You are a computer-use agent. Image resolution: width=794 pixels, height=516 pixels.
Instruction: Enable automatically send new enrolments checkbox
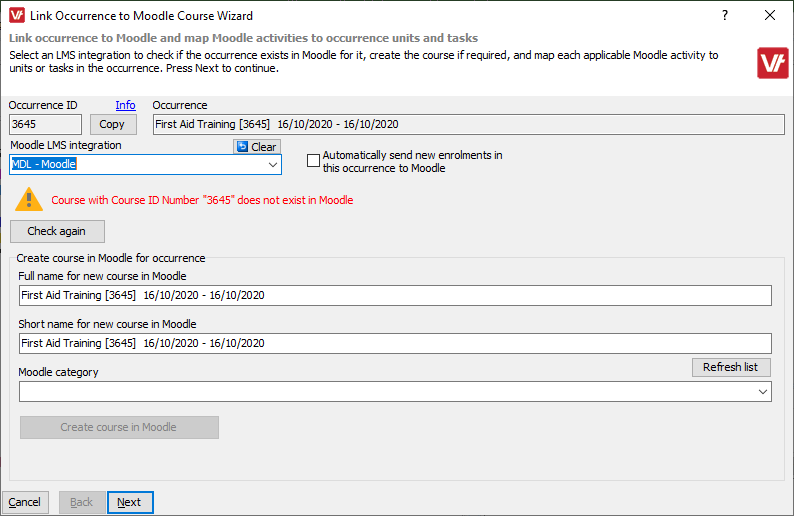(313, 161)
